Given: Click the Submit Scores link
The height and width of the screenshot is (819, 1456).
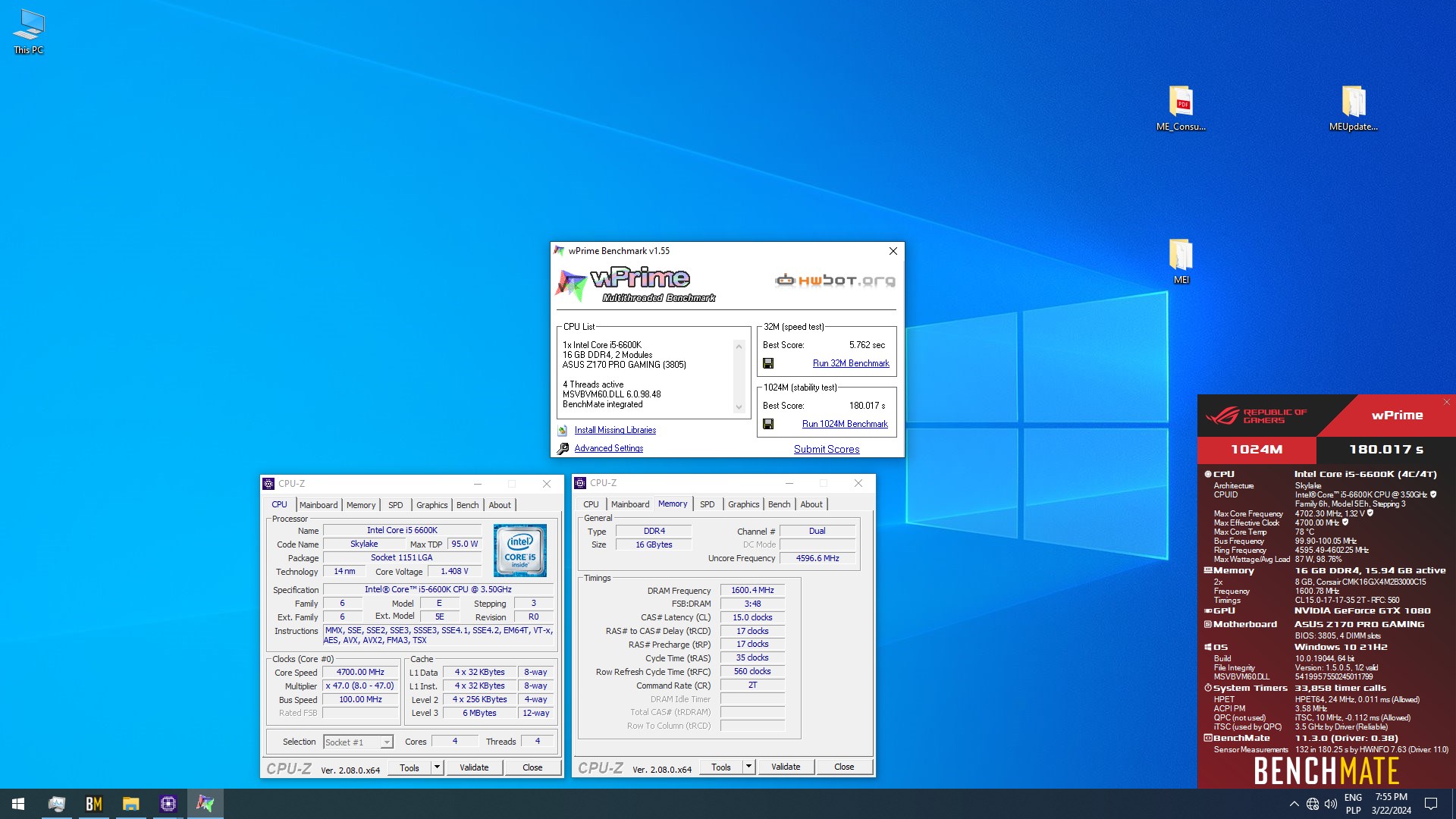Looking at the screenshot, I should [x=827, y=449].
